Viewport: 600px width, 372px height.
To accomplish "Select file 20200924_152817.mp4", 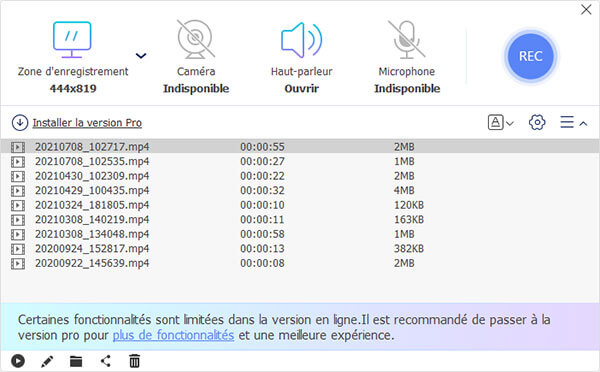I will click(300, 248).
